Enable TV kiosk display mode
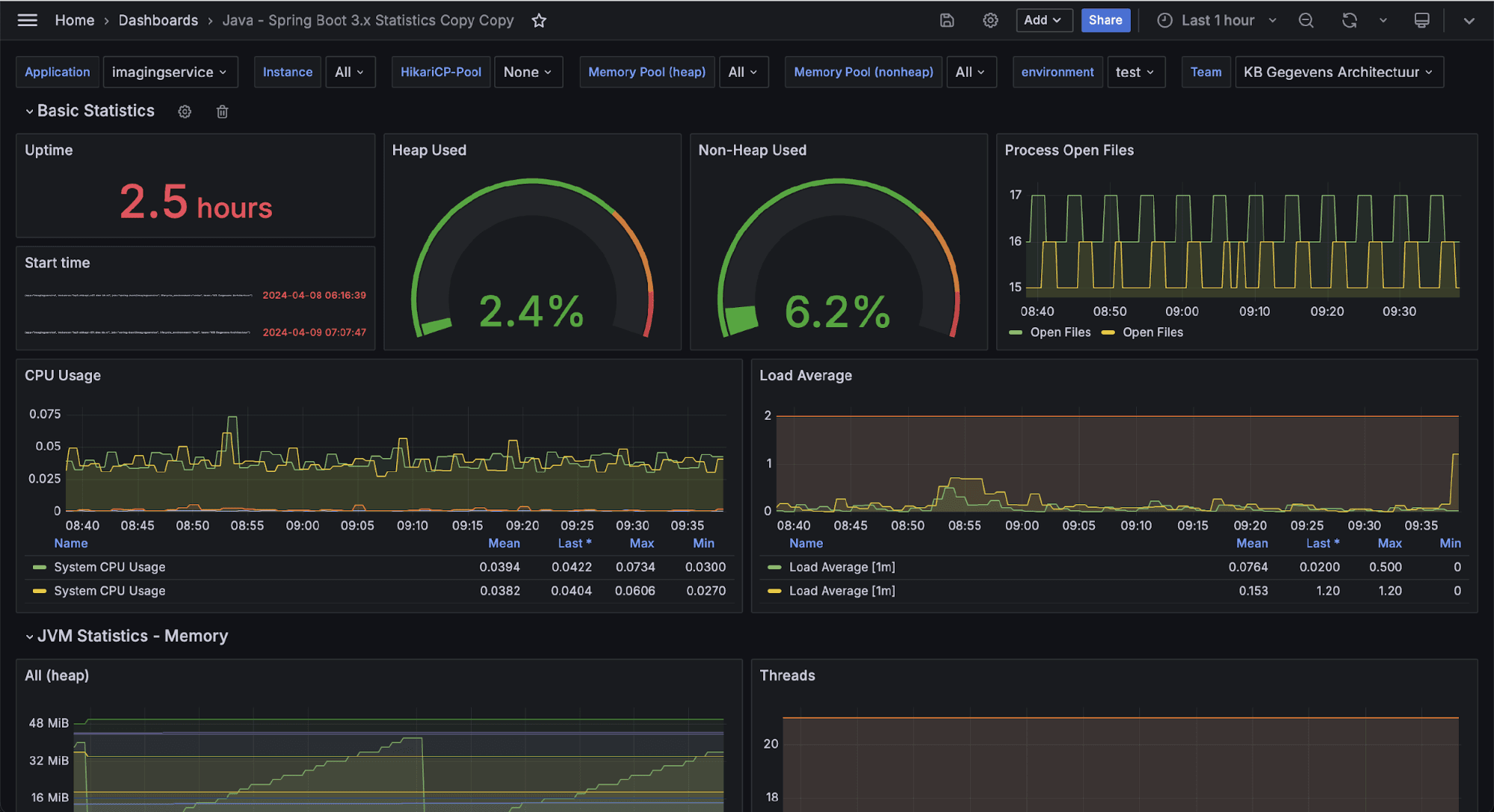The image size is (1494, 812). click(1422, 20)
